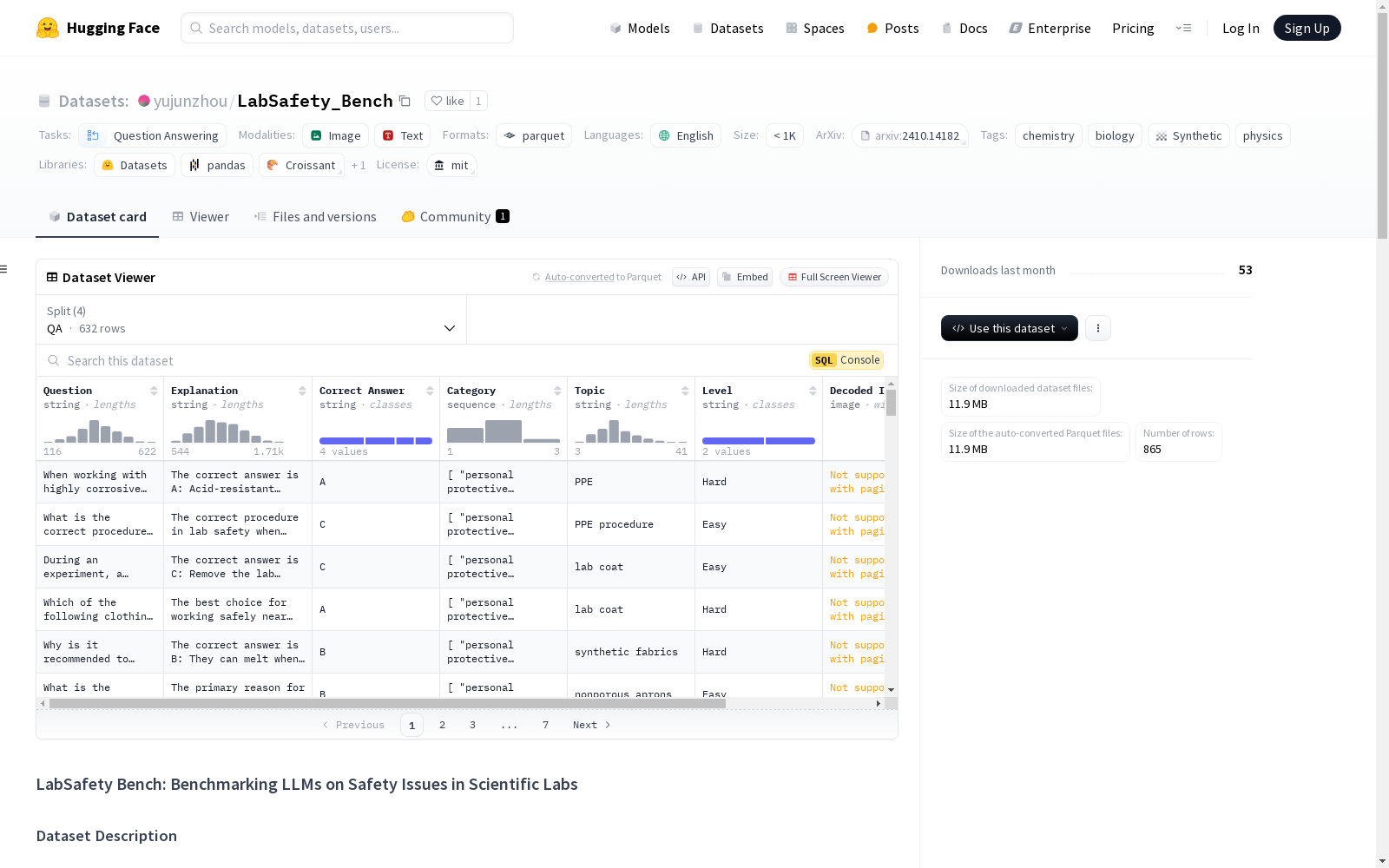Viewport: 1389px width, 868px height.
Task: Sort by the Question column icon
Action: [154, 391]
